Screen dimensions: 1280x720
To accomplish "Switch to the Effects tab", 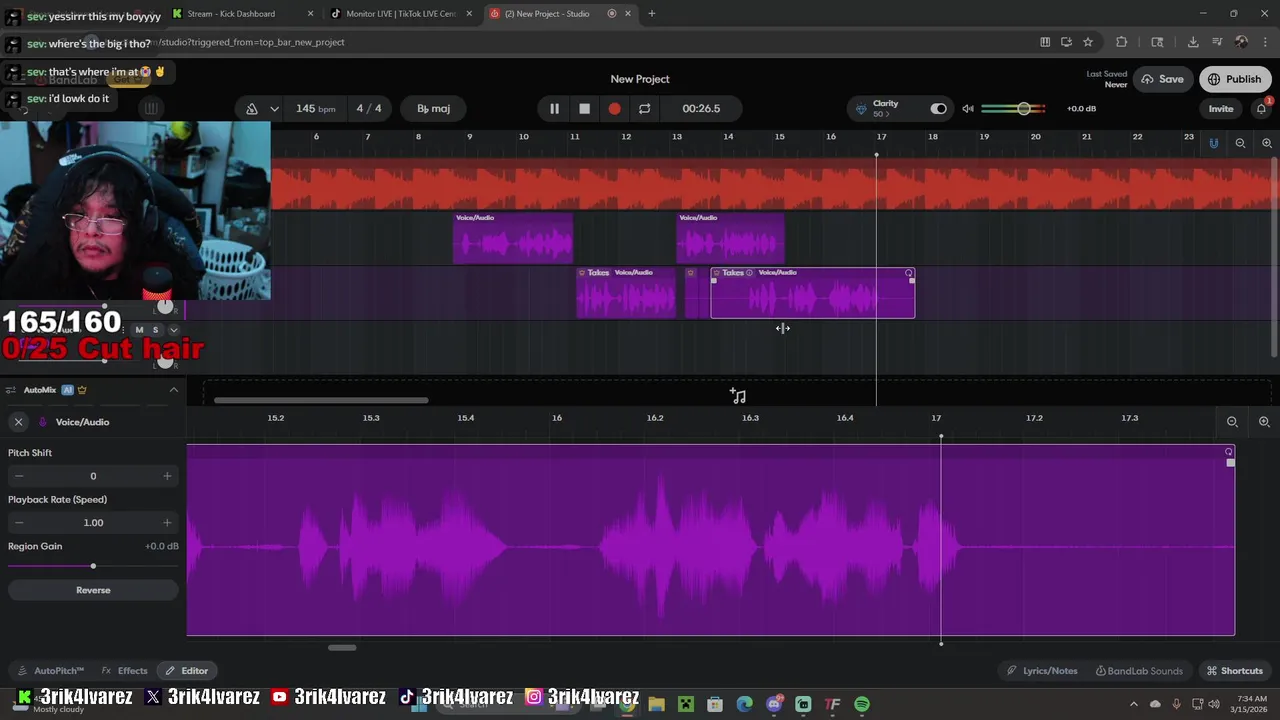I will coord(125,671).
